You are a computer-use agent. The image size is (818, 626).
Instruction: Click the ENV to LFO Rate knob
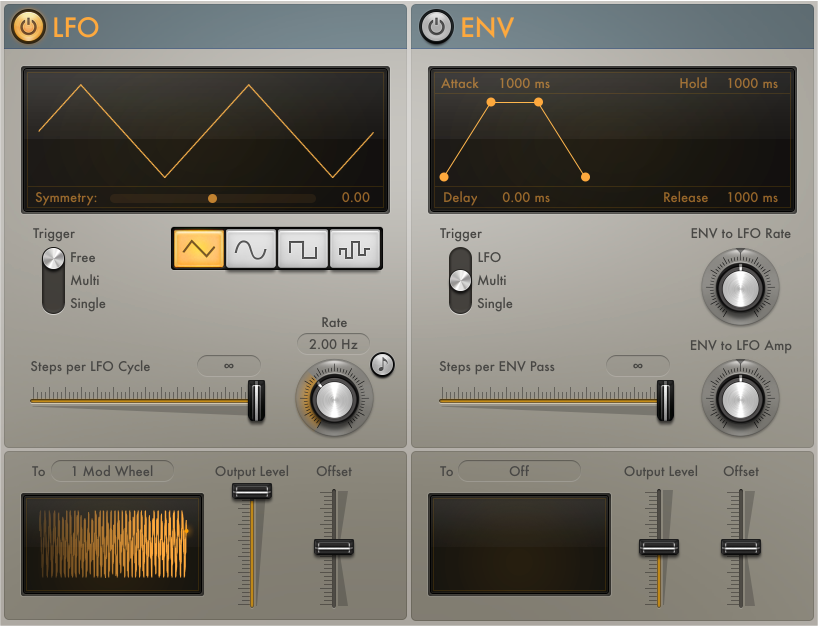pos(740,287)
